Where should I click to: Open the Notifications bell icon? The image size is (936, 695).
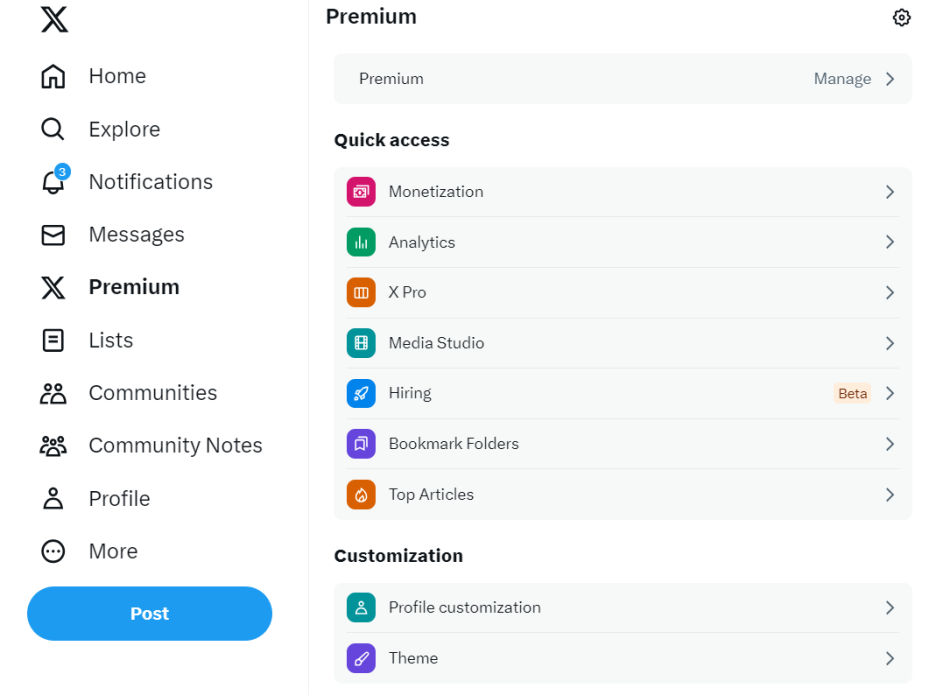(53, 182)
